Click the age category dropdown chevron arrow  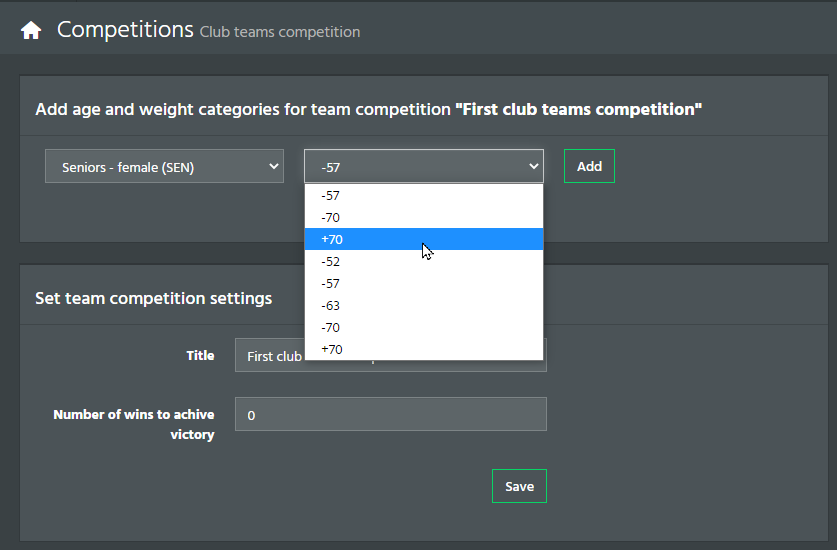(x=273, y=166)
